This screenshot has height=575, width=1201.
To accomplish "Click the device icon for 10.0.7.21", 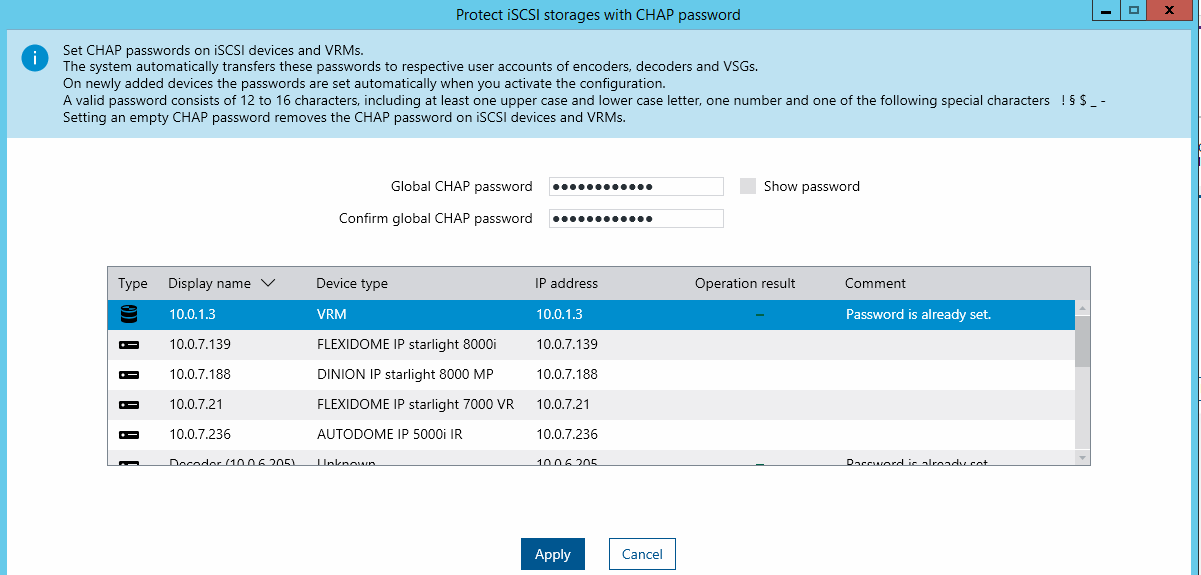I will tap(128, 404).
